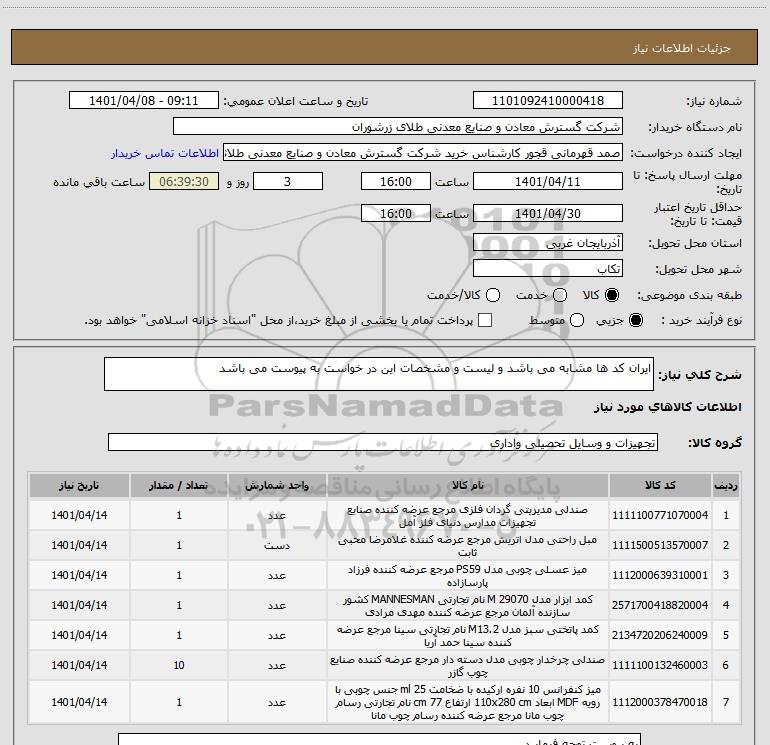770x745 pixels.
Task: Click the delivery city field 'تکاب'
Action: (x=548, y=269)
